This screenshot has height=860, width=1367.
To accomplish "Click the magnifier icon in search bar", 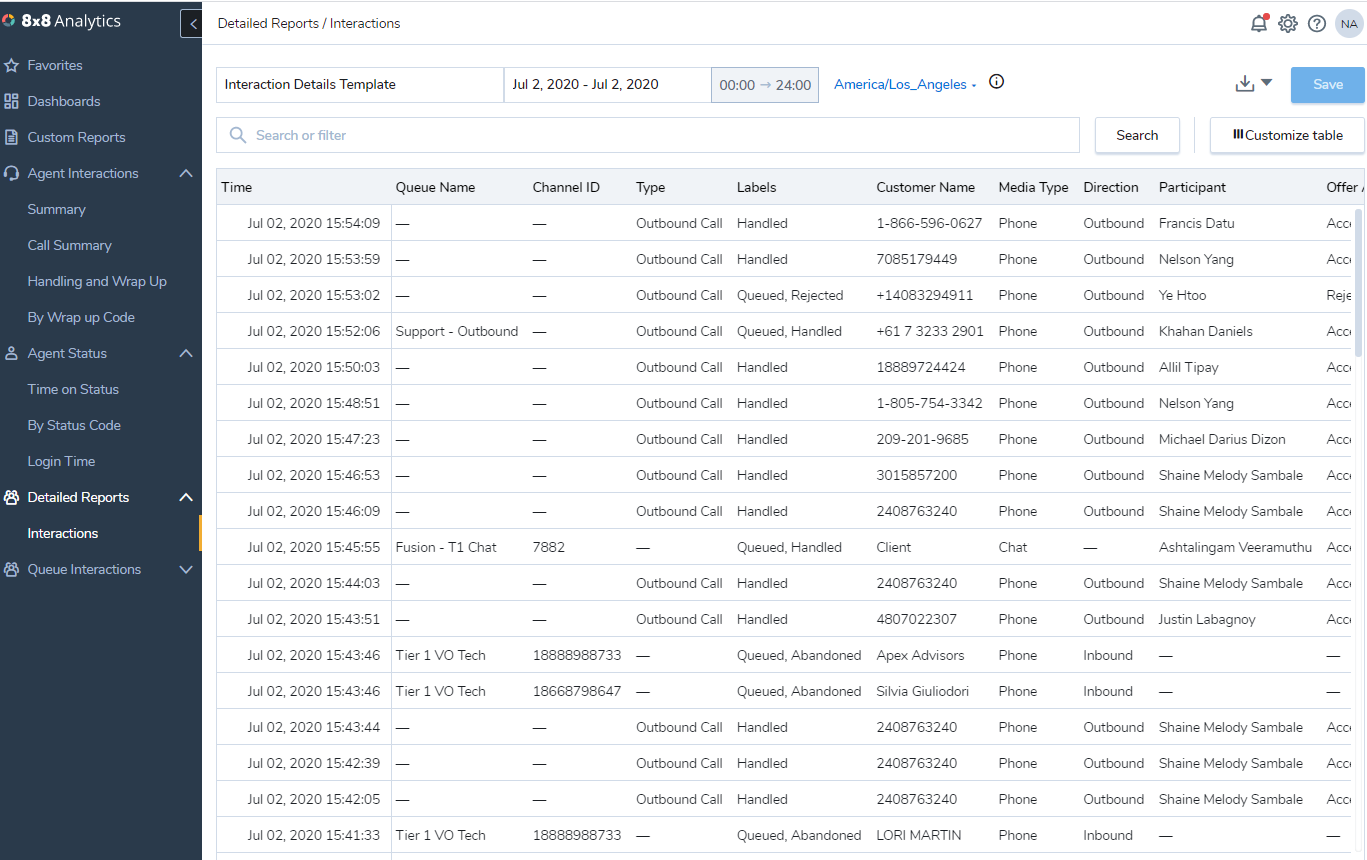I will [x=238, y=135].
